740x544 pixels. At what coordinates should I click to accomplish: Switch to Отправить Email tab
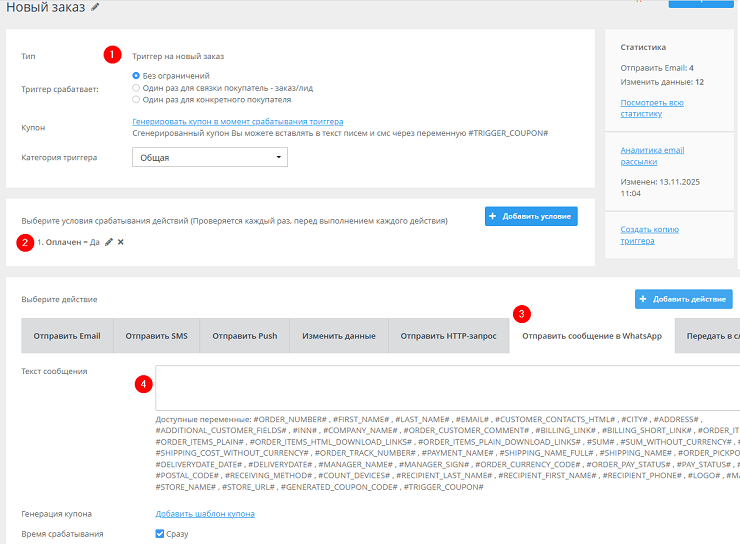[x=67, y=337]
